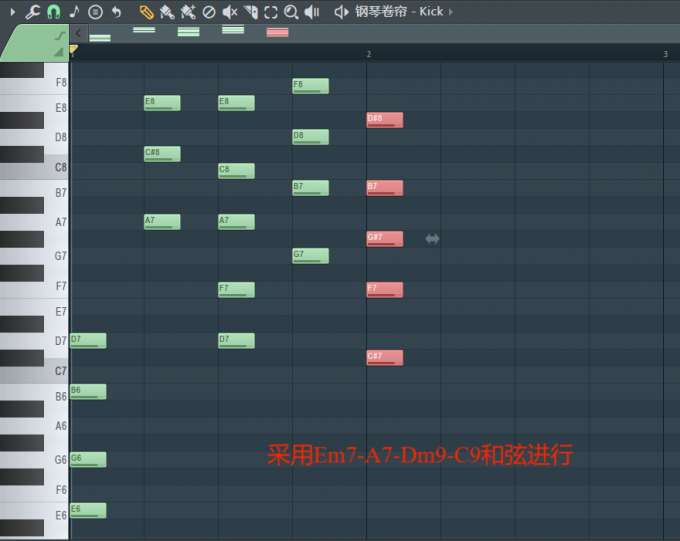680x541 pixels.
Task: Click the speaker target channel icon
Action: (x=342, y=12)
